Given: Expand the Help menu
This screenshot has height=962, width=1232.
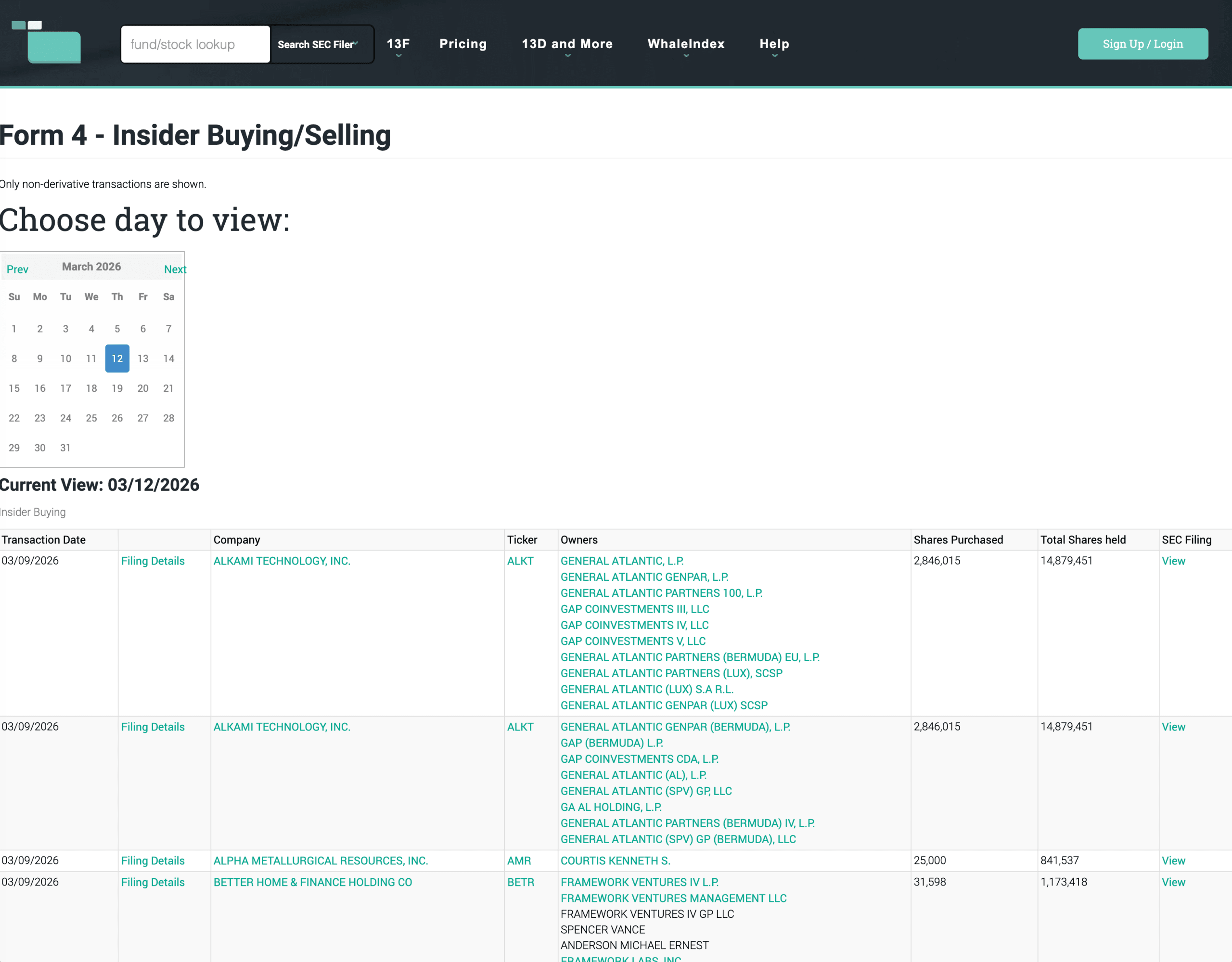Looking at the screenshot, I should coord(774,44).
